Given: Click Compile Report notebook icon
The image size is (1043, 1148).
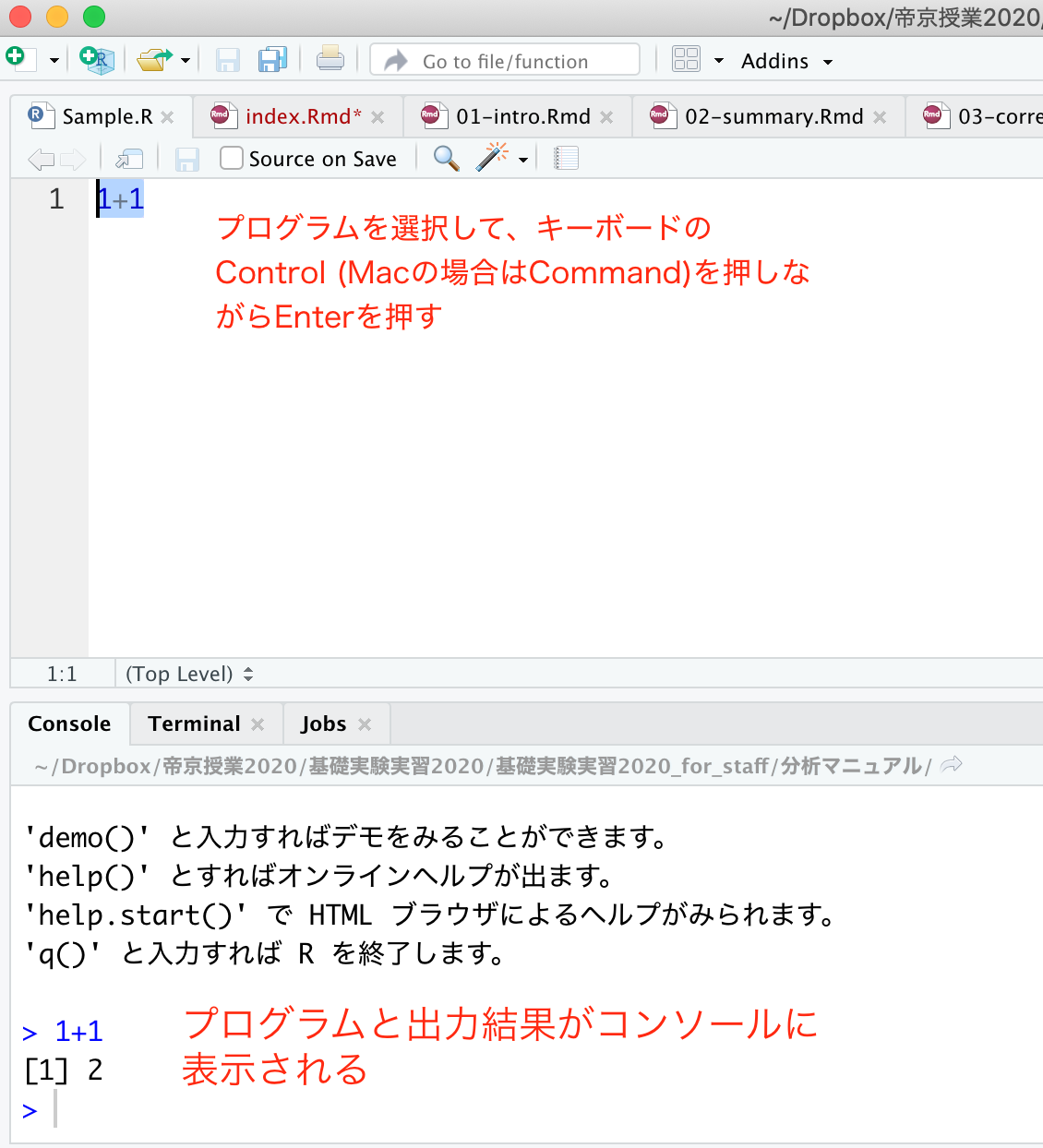Looking at the screenshot, I should pos(566,159).
